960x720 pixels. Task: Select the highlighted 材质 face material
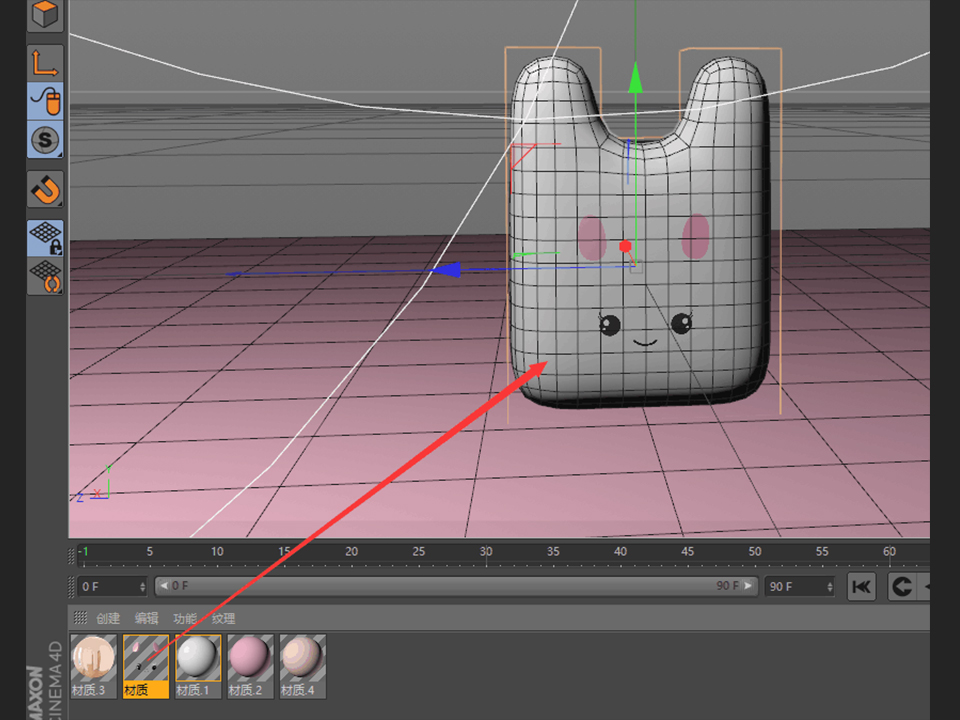coord(146,658)
